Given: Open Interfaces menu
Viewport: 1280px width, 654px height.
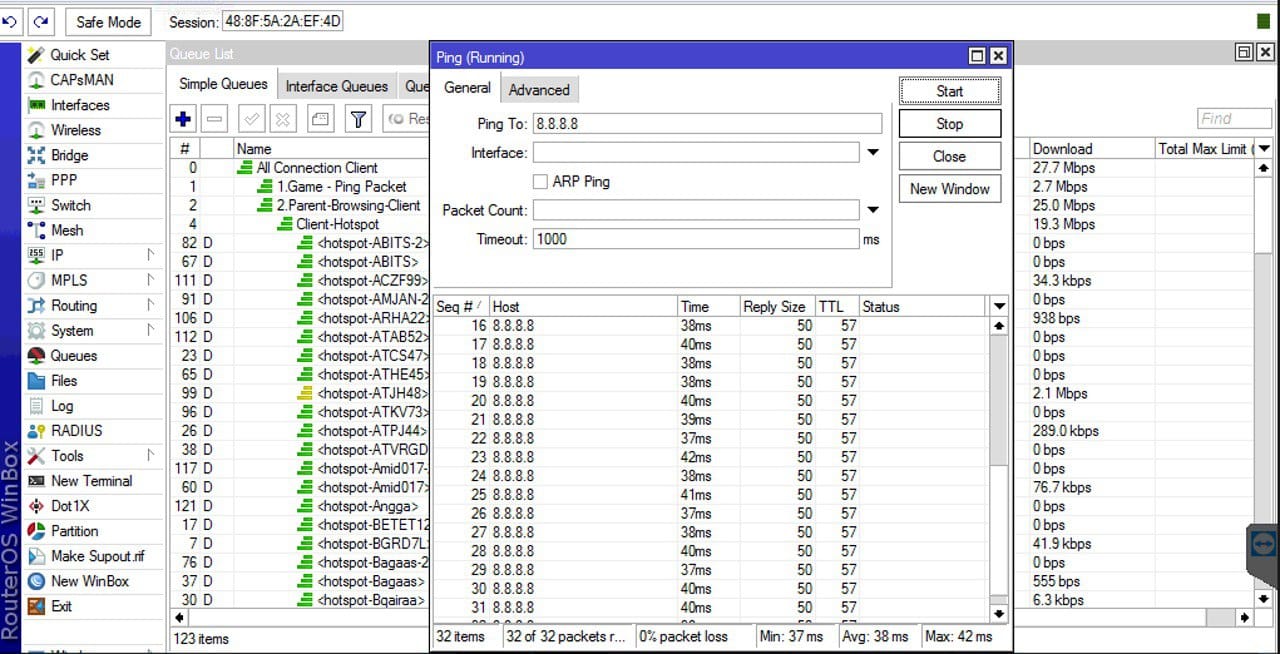Looking at the screenshot, I should coord(80,105).
